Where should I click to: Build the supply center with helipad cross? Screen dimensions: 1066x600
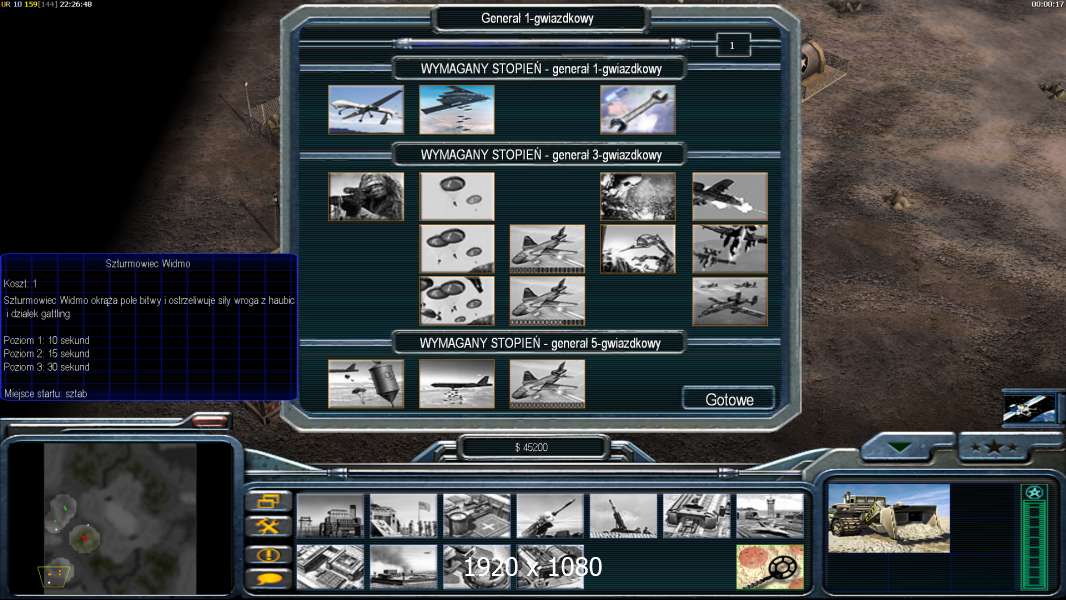[477, 516]
